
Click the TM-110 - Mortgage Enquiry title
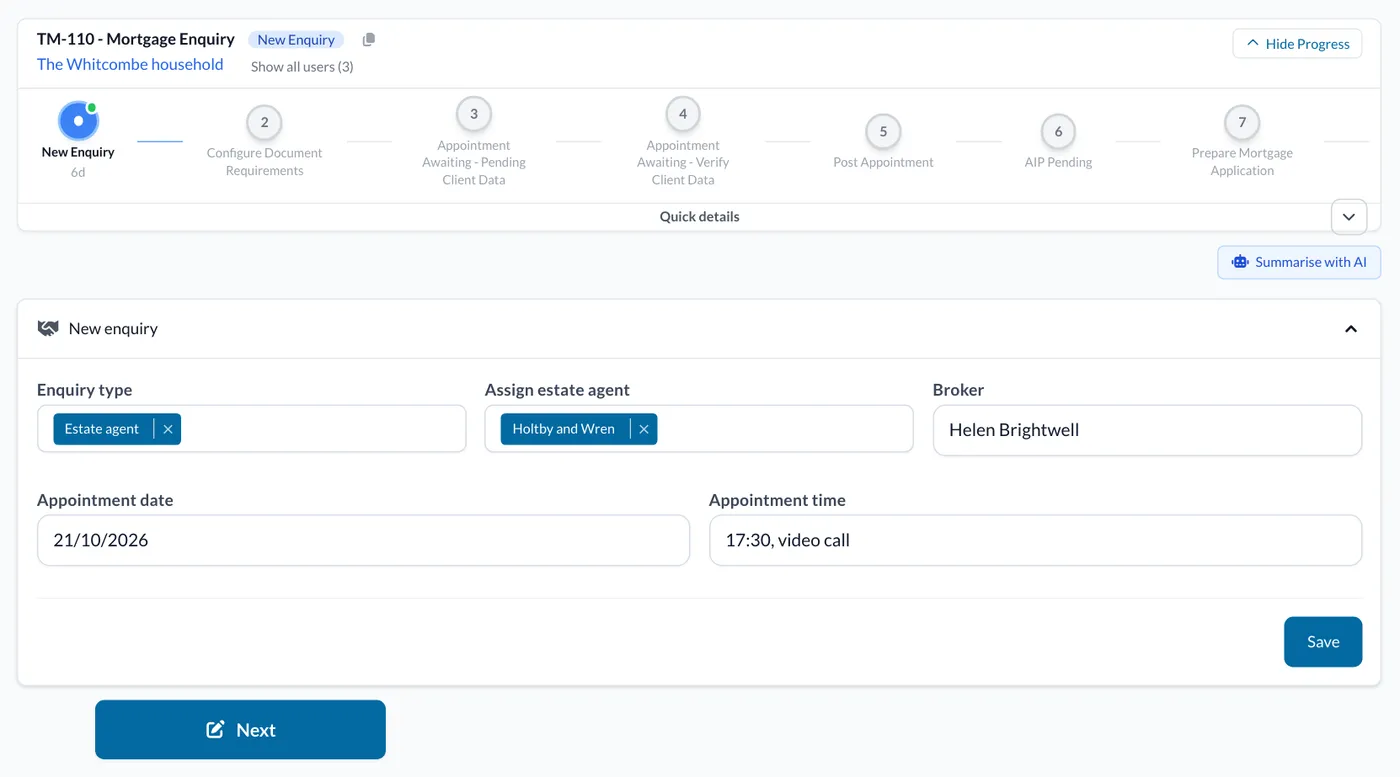(x=136, y=39)
